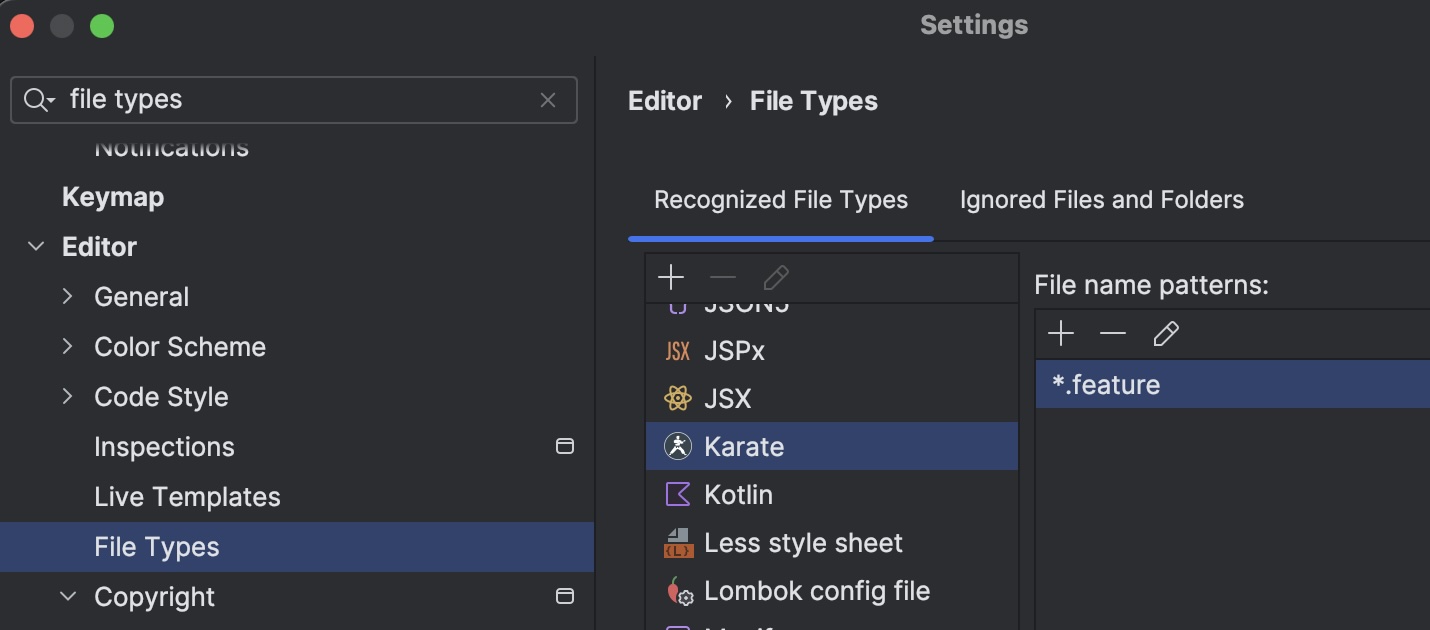Expand the General settings node
This screenshot has width=1430, height=630.
tap(68, 297)
